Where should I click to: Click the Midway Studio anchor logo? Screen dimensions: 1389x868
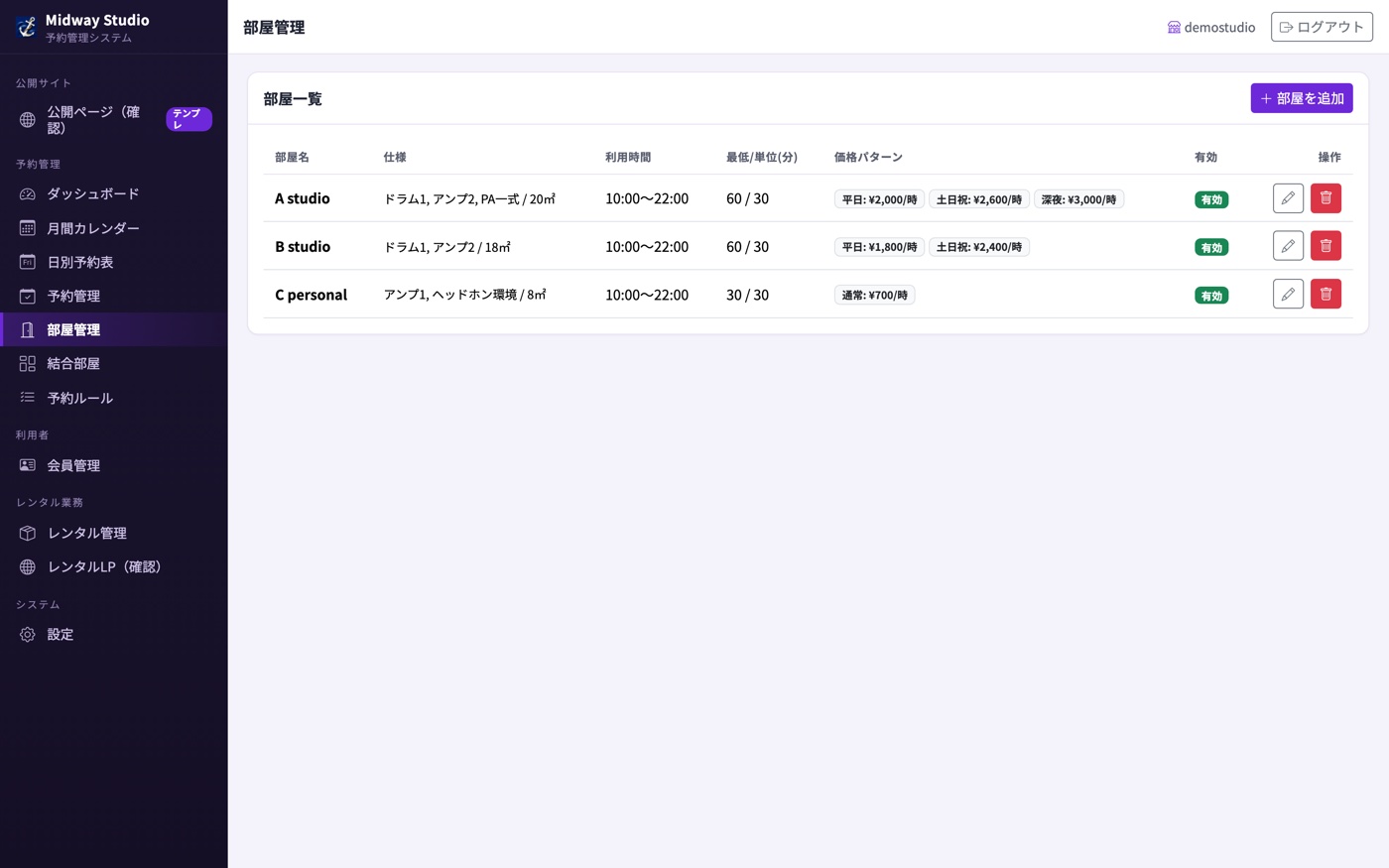27,27
